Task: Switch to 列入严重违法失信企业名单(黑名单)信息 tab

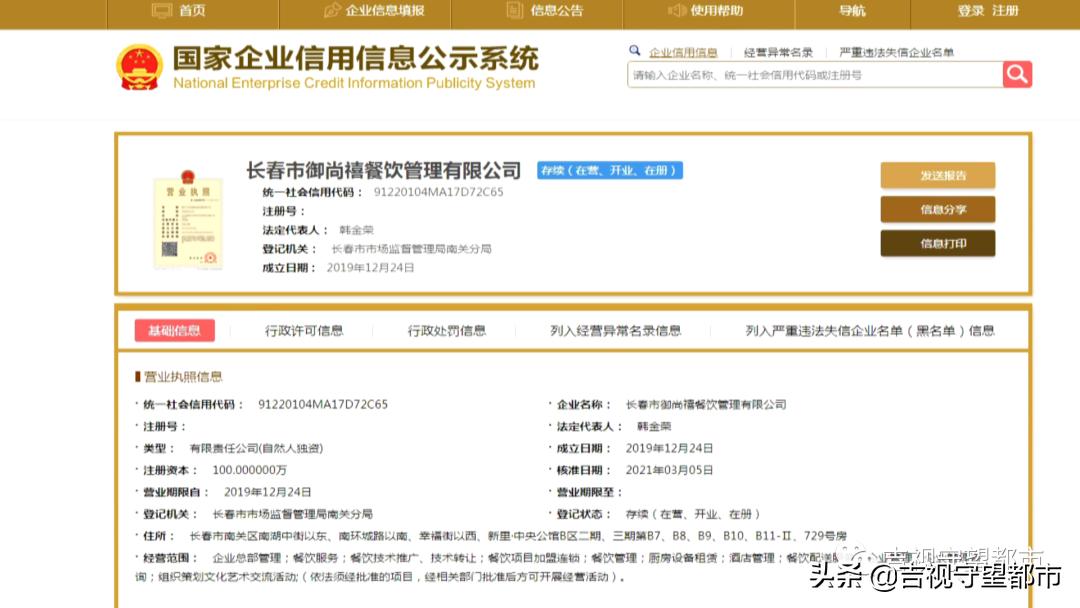Action: click(870, 331)
